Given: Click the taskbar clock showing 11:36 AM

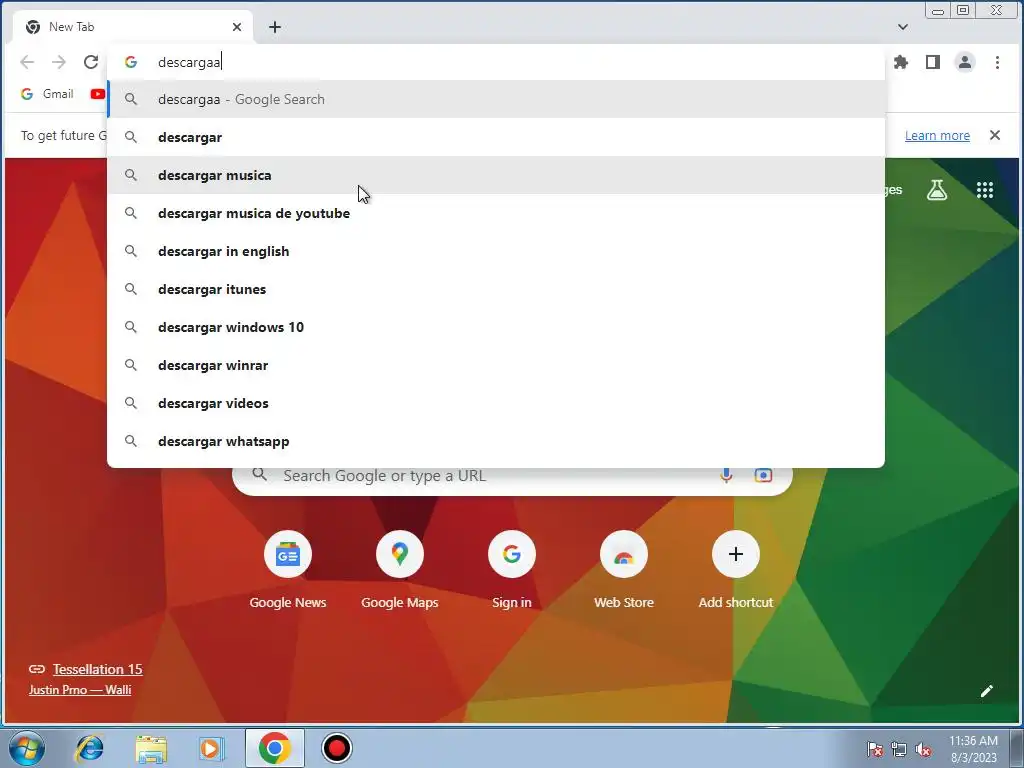Looking at the screenshot, I should tap(973, 748).
